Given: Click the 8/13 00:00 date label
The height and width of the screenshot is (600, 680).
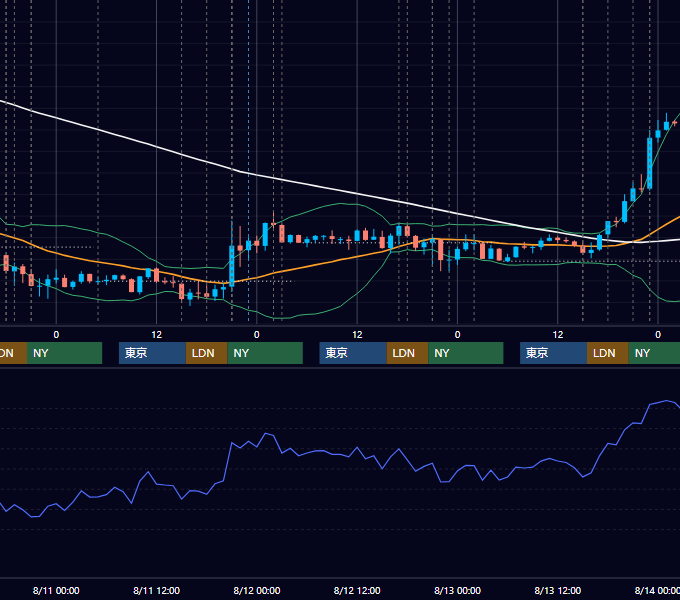Looking at the screenshot, I should pos(458,590).
